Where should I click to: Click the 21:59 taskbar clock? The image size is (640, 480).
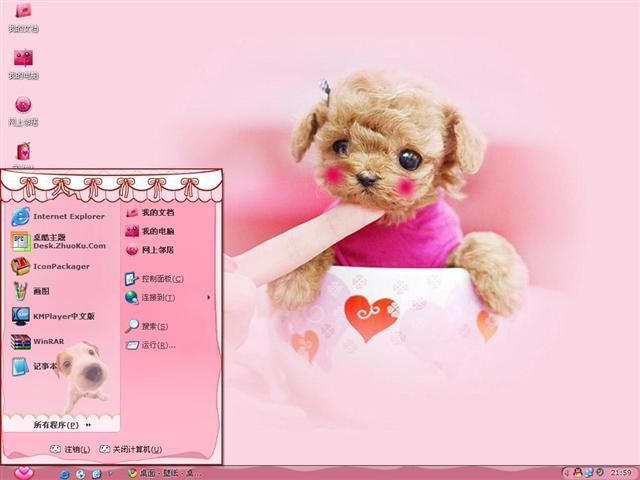pyautogui.click(x=620, y=473)
